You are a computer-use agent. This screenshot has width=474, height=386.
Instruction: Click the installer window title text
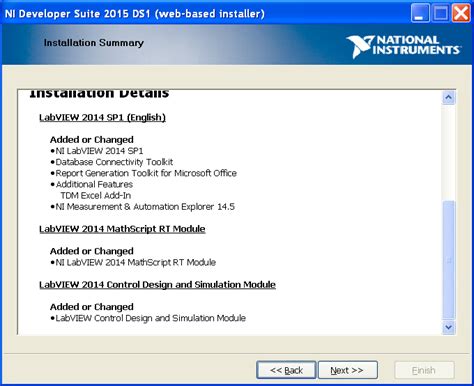(135, 14)
